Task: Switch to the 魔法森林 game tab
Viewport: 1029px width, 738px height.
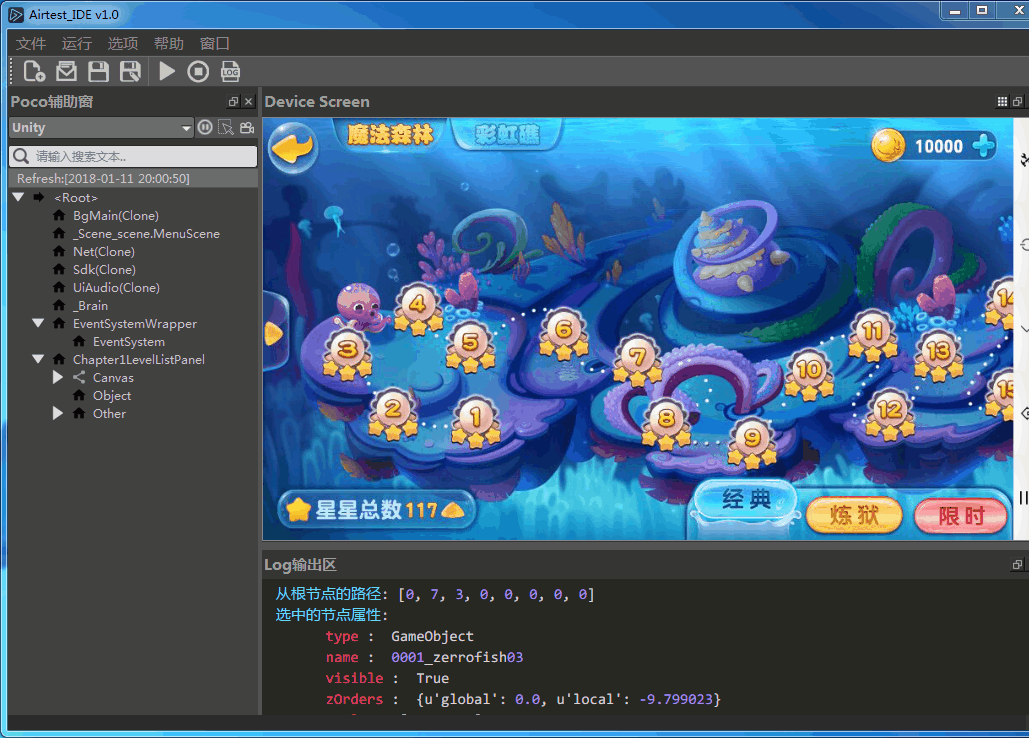Action: tap(390, 134)
